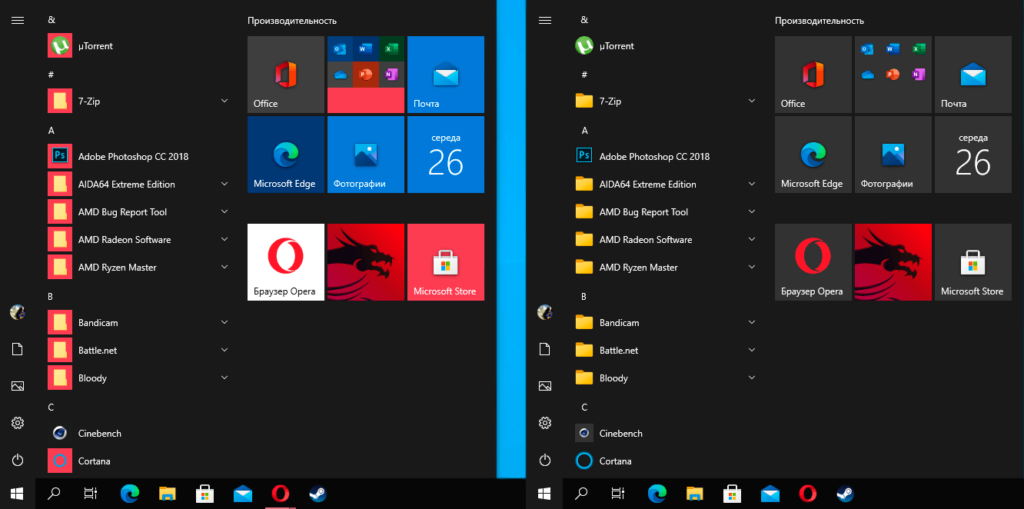Open user account avatar in left sidebar

(18, 312)
